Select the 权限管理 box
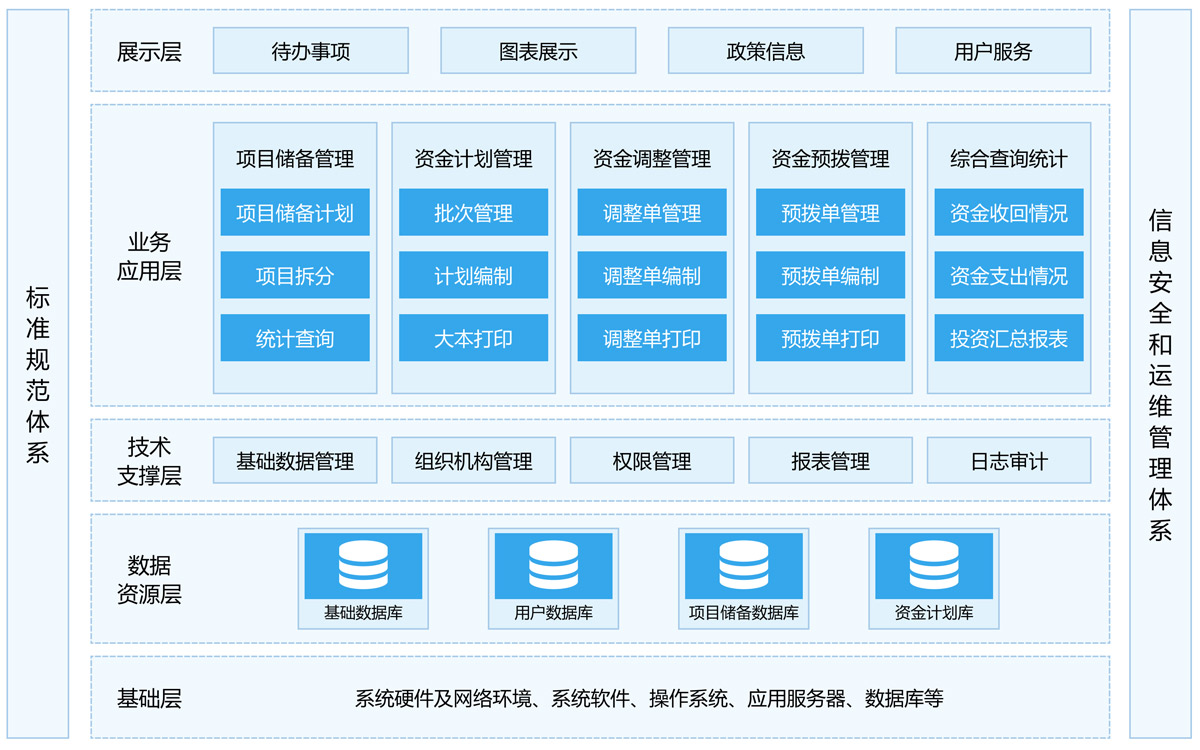The width and height of the screenshot is (1200, 750). coord(652,461)
